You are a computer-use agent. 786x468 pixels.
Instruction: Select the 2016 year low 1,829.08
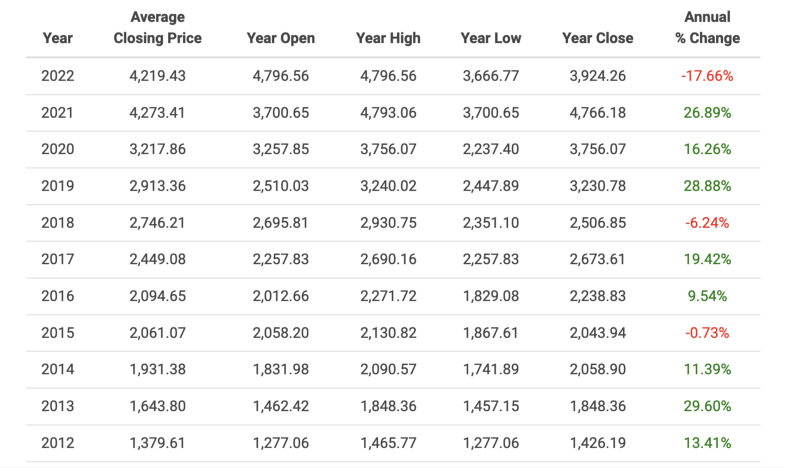[x=489, y=296]
